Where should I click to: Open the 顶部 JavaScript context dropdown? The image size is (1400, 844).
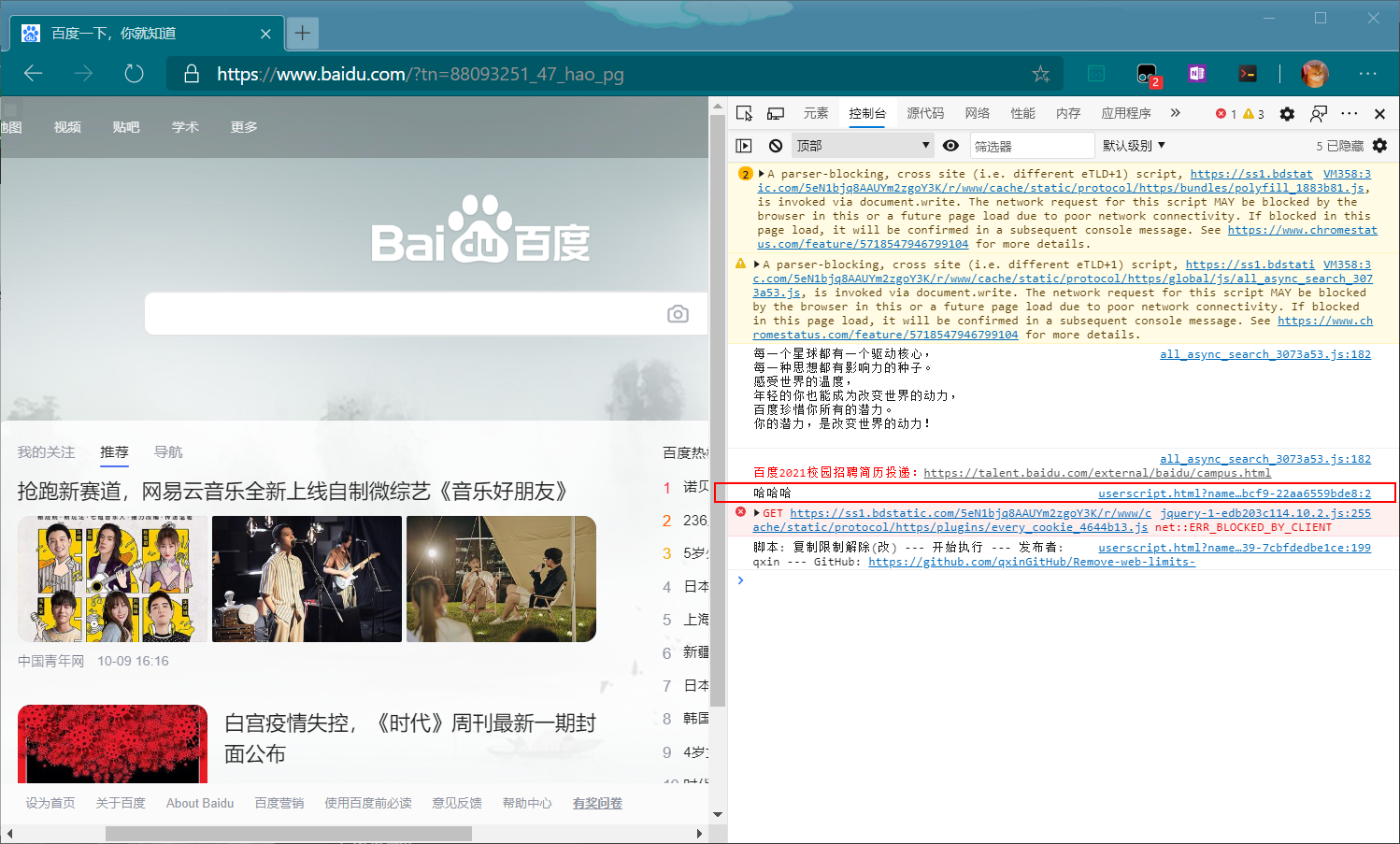[x=863, y=146]
